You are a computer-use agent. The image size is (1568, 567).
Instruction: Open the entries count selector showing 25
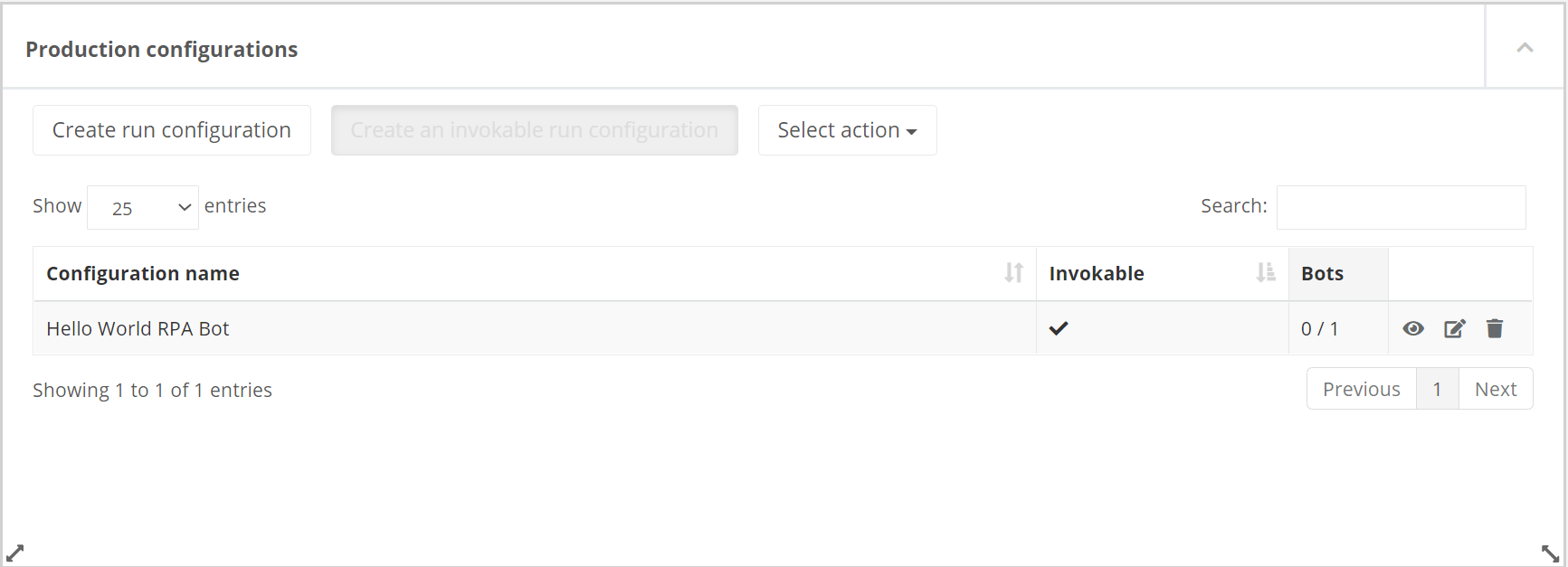(x=142, y=207)
